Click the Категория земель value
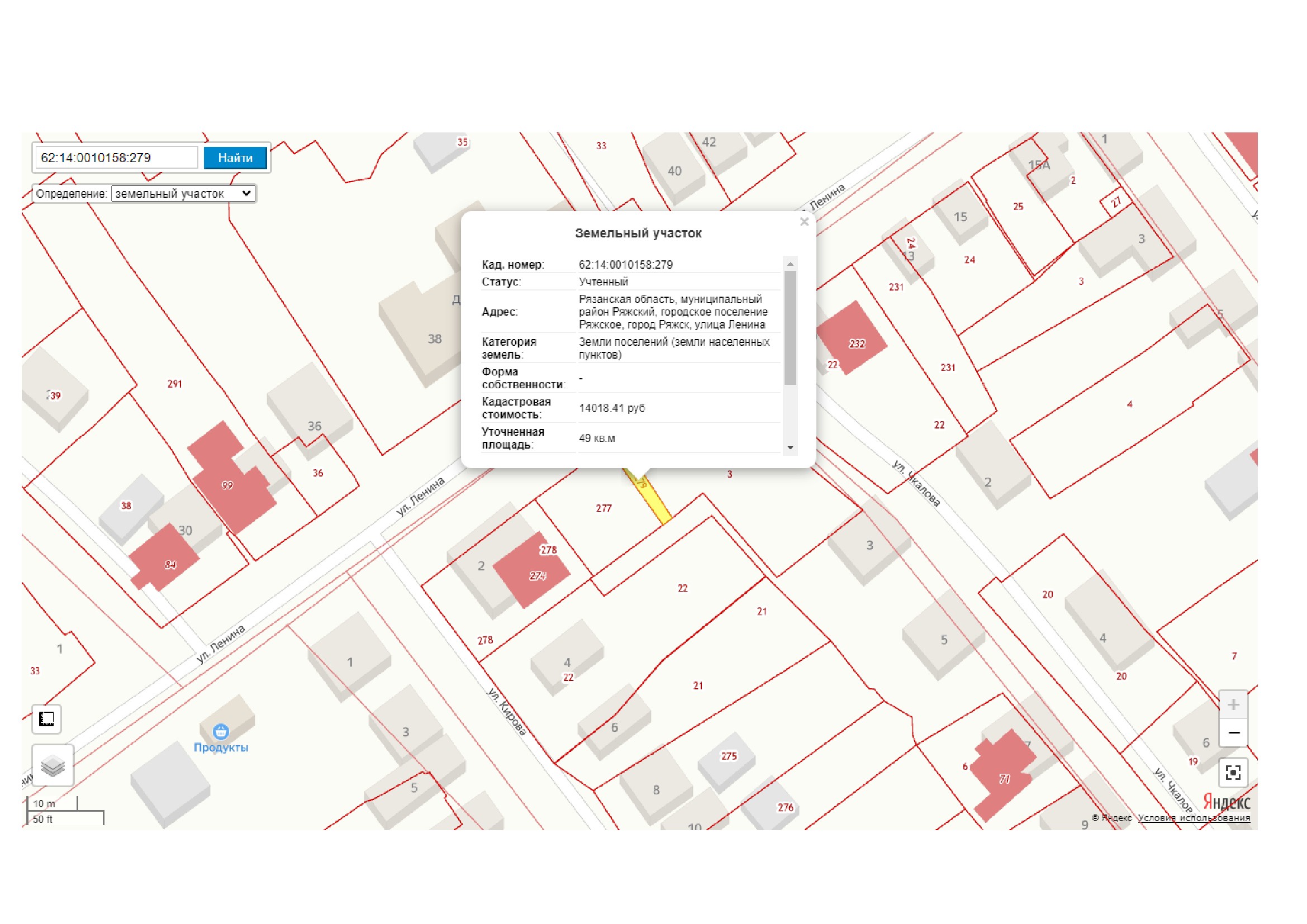The width and height of the screenshot is (1307, 924). [x=674, y=348]
